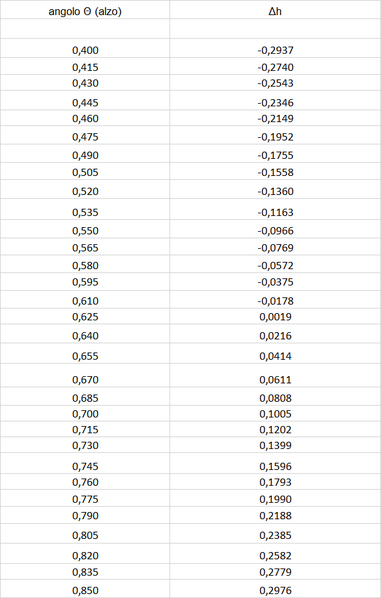381x598 pixels.
Task: Select the cell with value -0,2937
Action: [275, 50]
